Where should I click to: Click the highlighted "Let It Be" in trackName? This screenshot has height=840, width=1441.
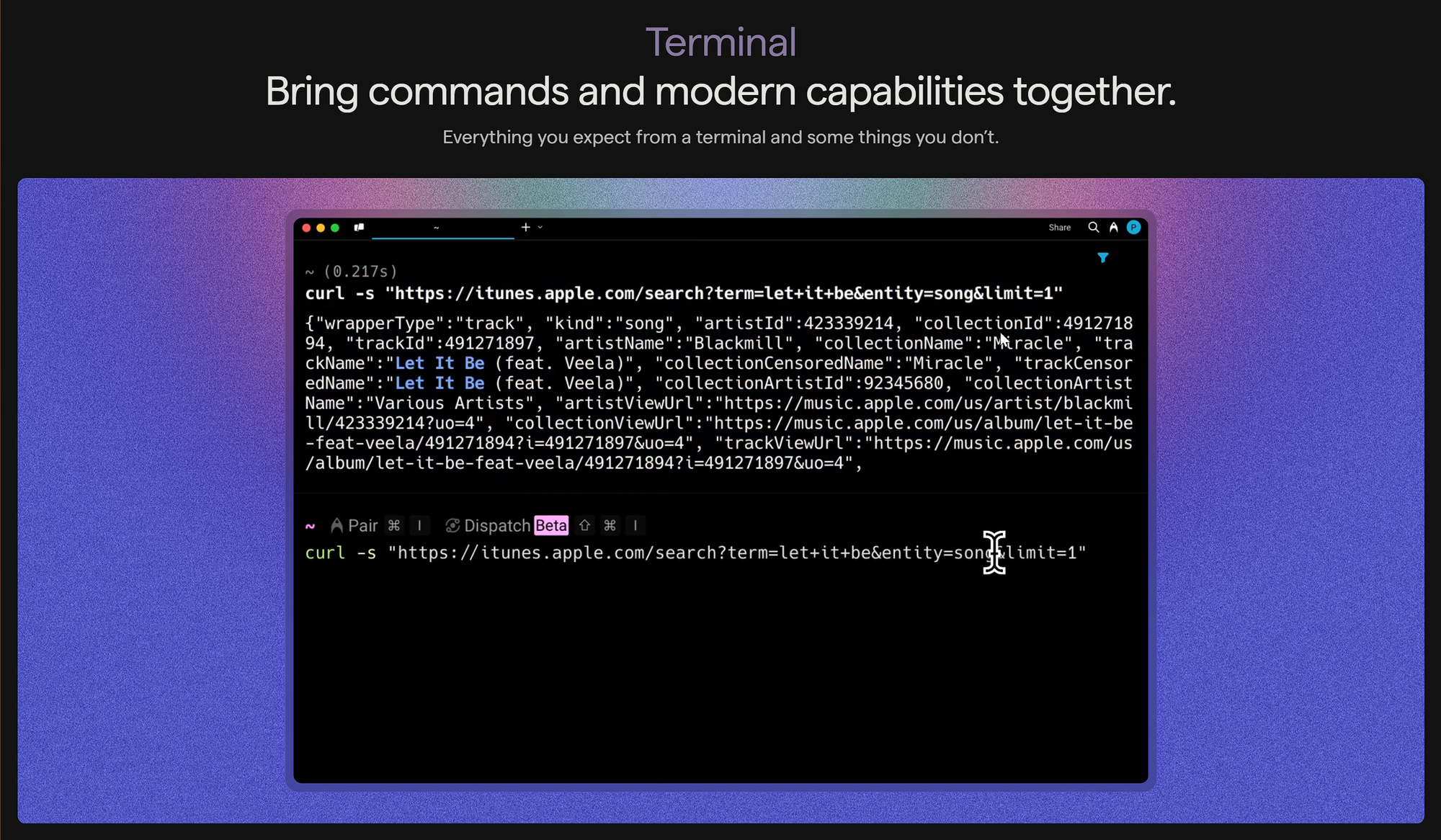point(440,363)
